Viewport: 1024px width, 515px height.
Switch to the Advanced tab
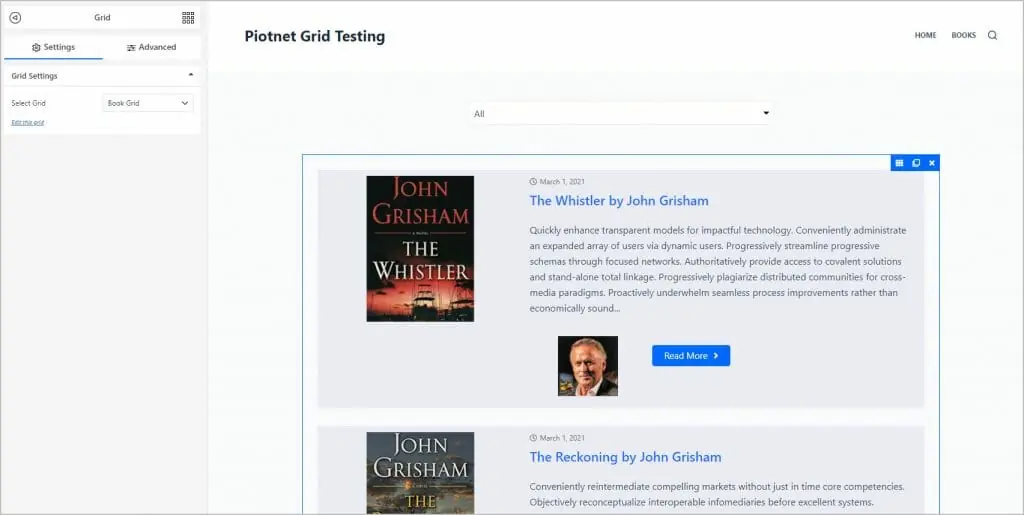pyautogui.click(x=152, y=47)
